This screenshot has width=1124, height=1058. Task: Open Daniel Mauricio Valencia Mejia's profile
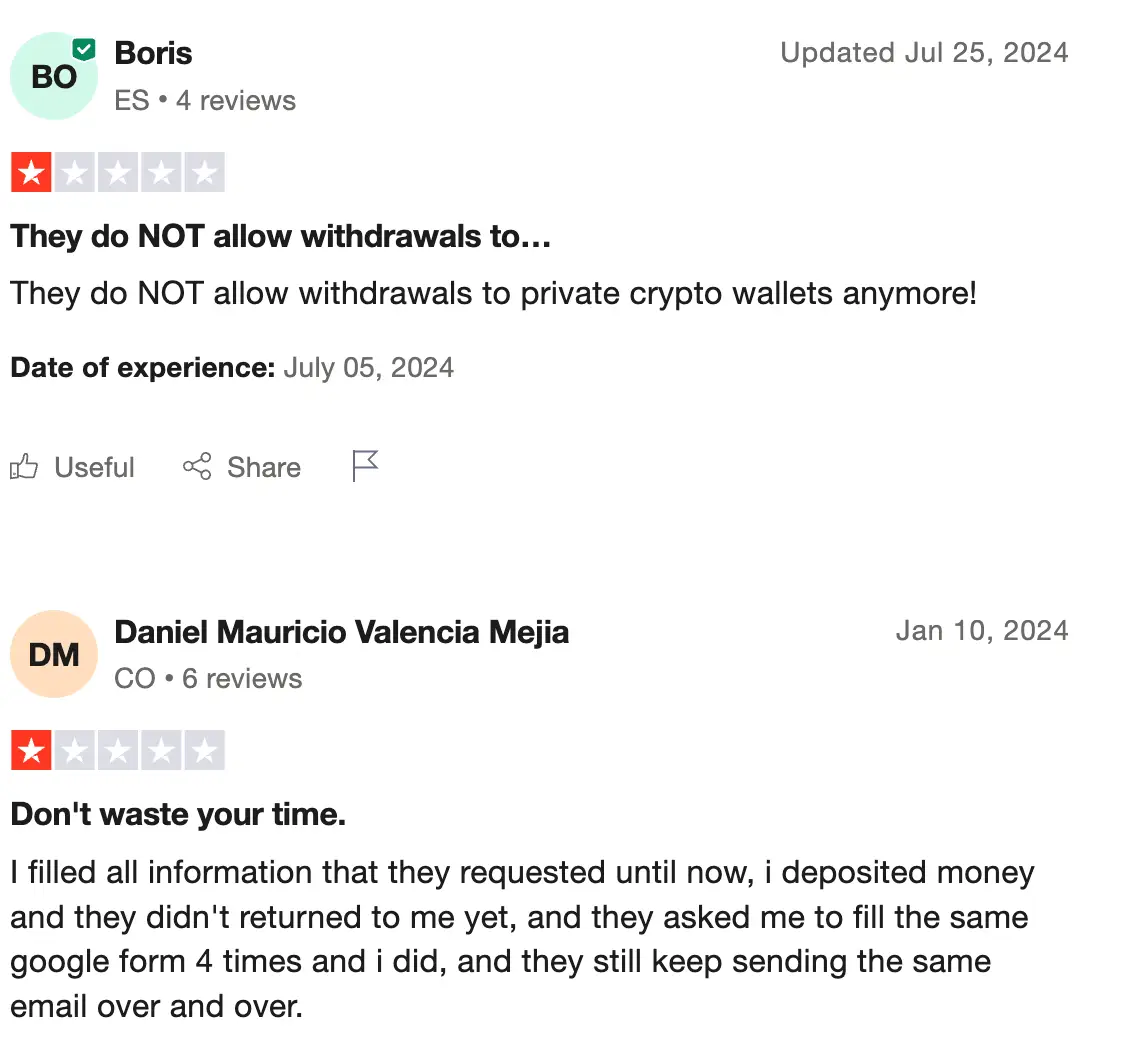pyautogui.click(x=342, y=632)
